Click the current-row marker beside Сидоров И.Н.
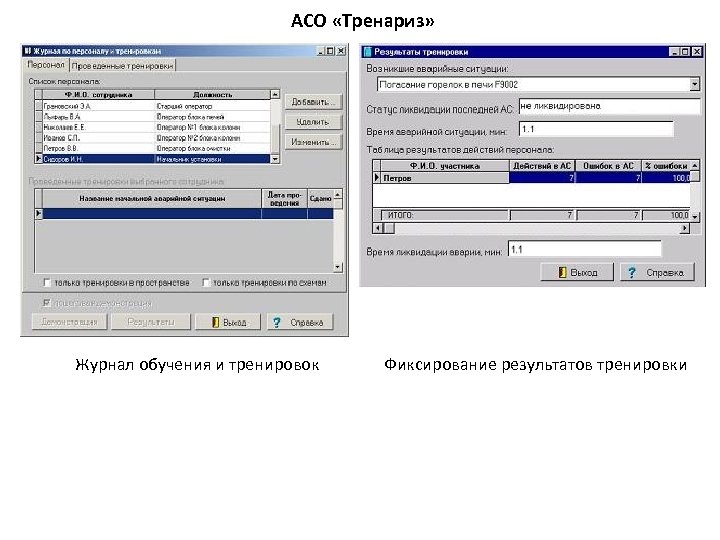 39,159
